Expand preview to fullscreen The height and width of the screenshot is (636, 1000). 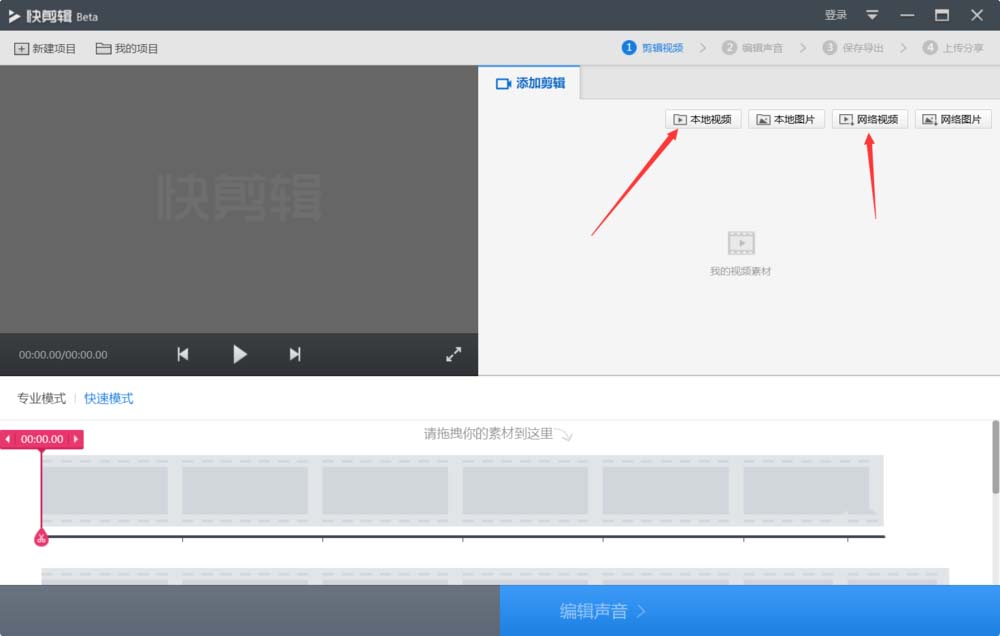[x=454, y=353]
